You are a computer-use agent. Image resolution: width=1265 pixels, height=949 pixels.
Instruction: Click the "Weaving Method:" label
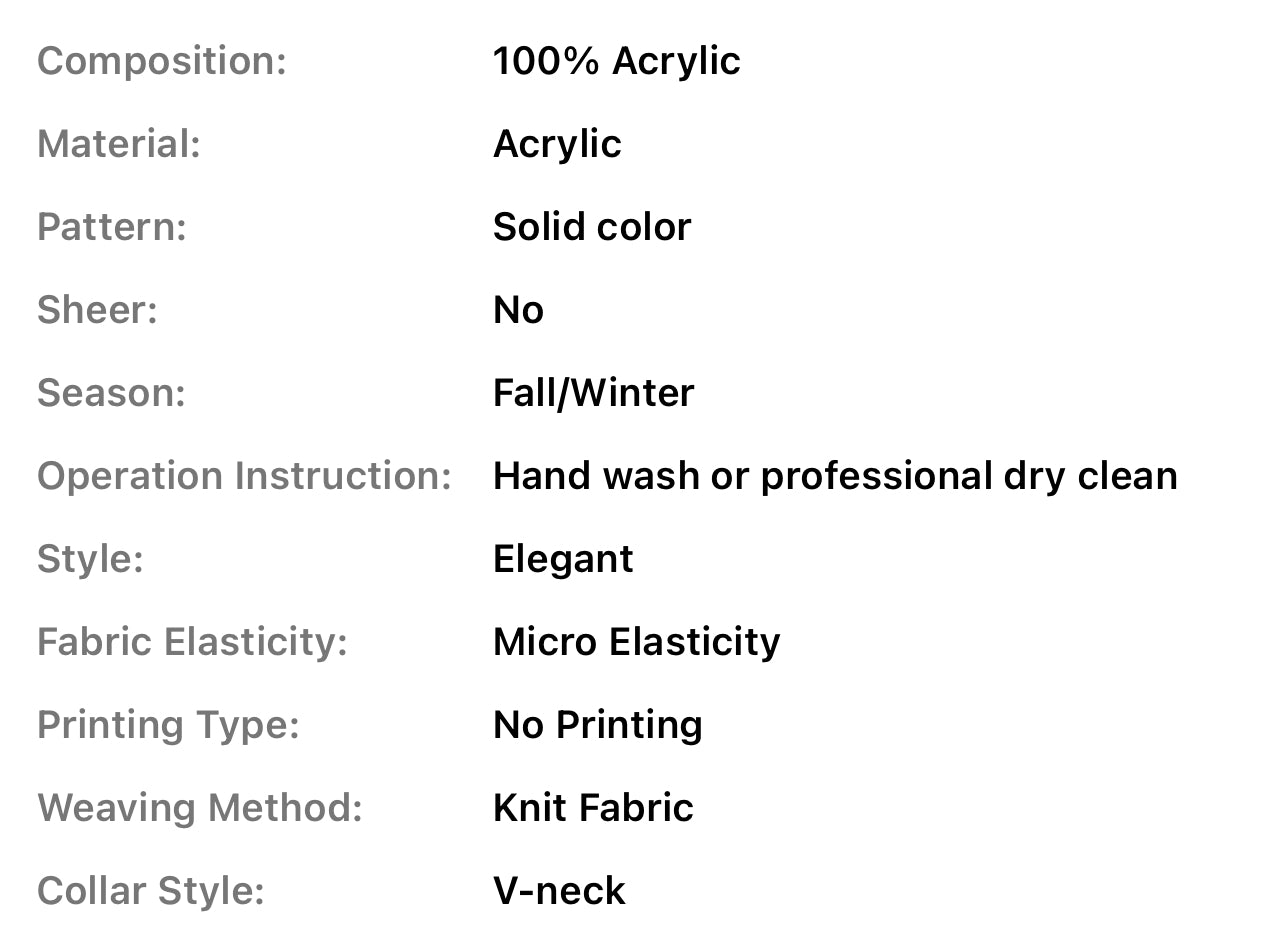pos(199,808)
